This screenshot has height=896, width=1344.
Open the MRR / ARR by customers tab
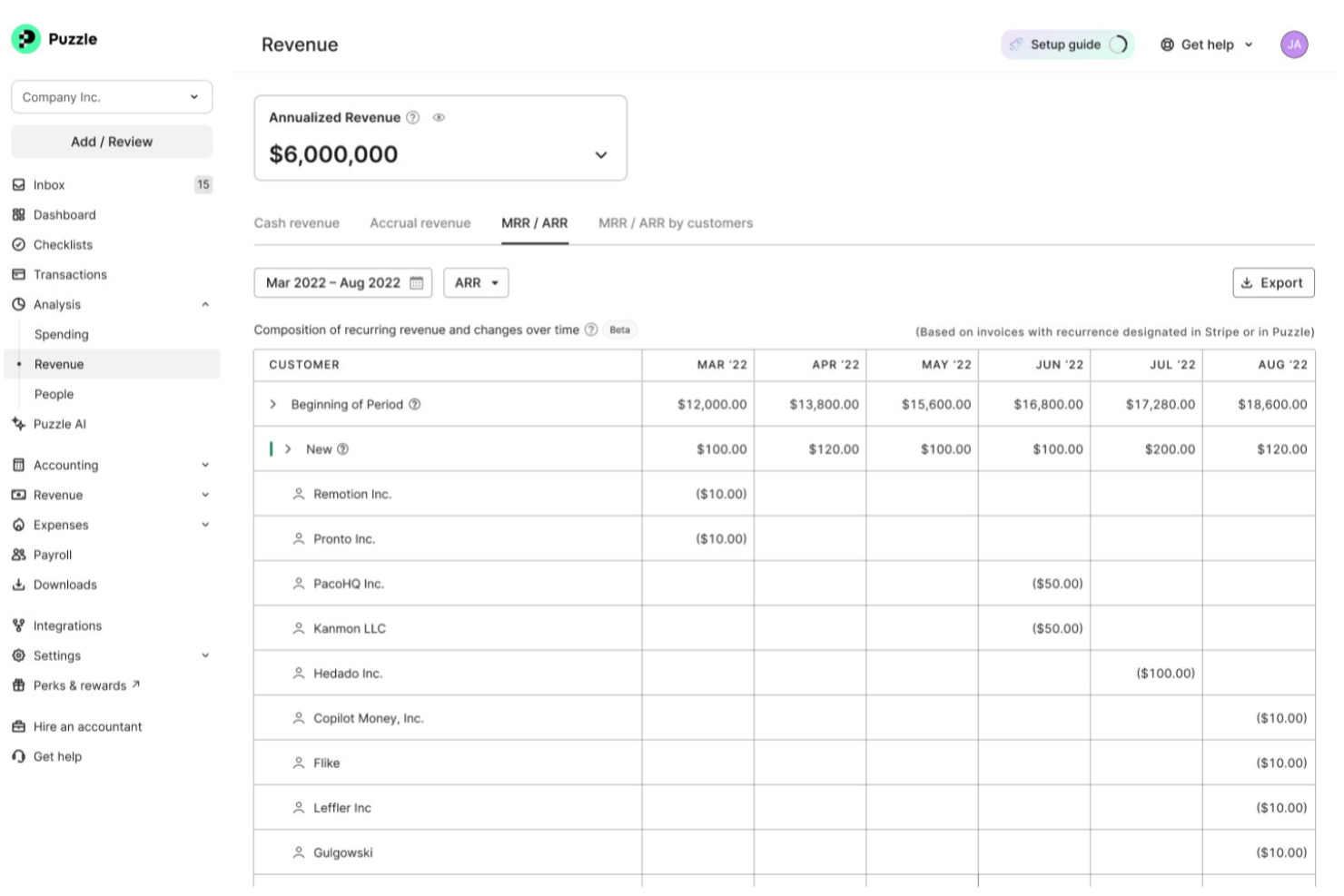(675, 222)
